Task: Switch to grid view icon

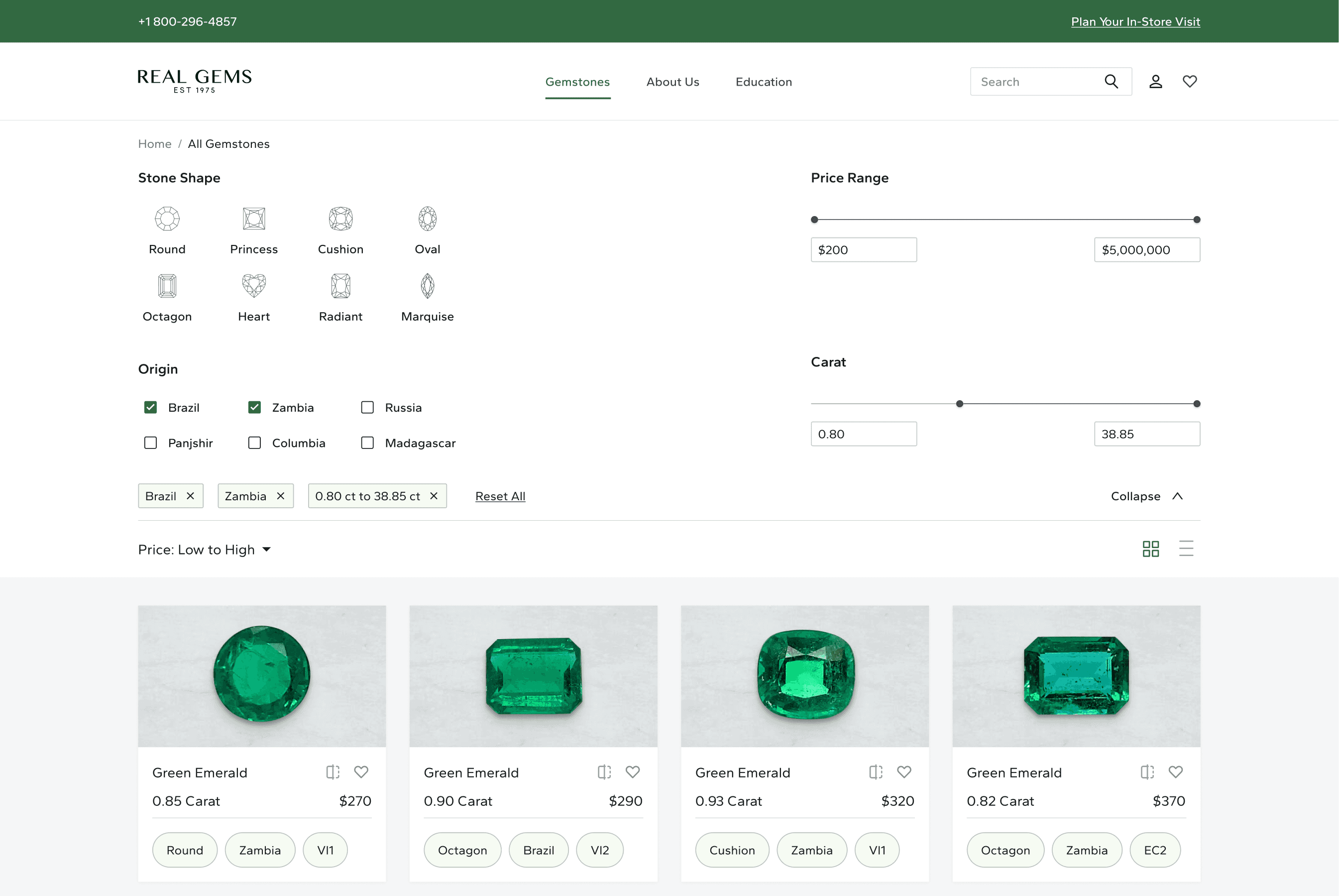Action: 1150,549
